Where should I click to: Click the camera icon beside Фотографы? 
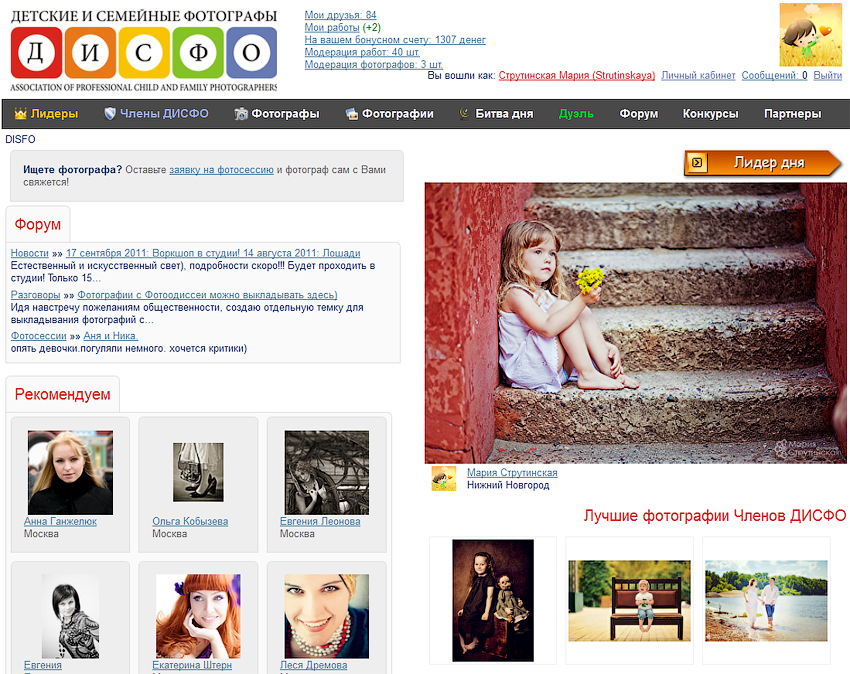point(241,114)
